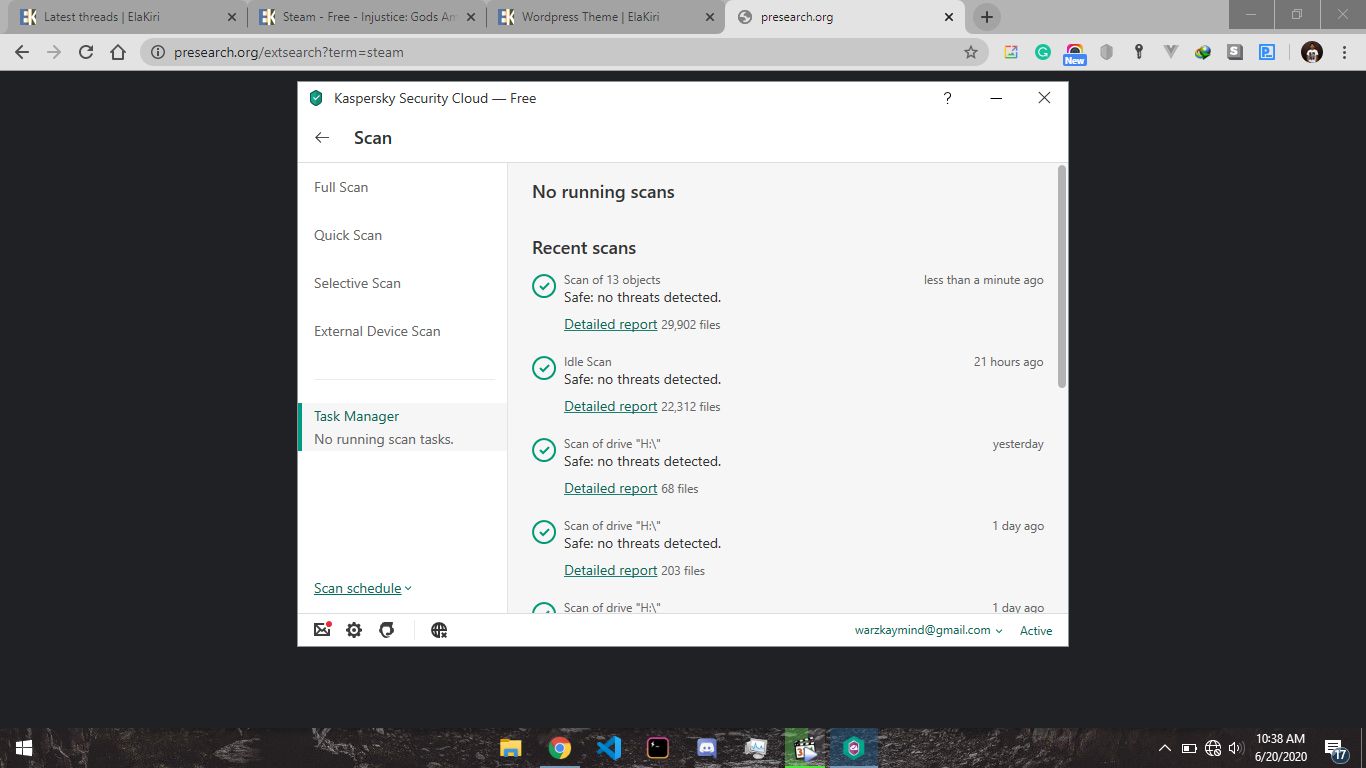Click the Kaspersky shield logo in title bar
This screenshot has width=1366, height=768.
316,98
